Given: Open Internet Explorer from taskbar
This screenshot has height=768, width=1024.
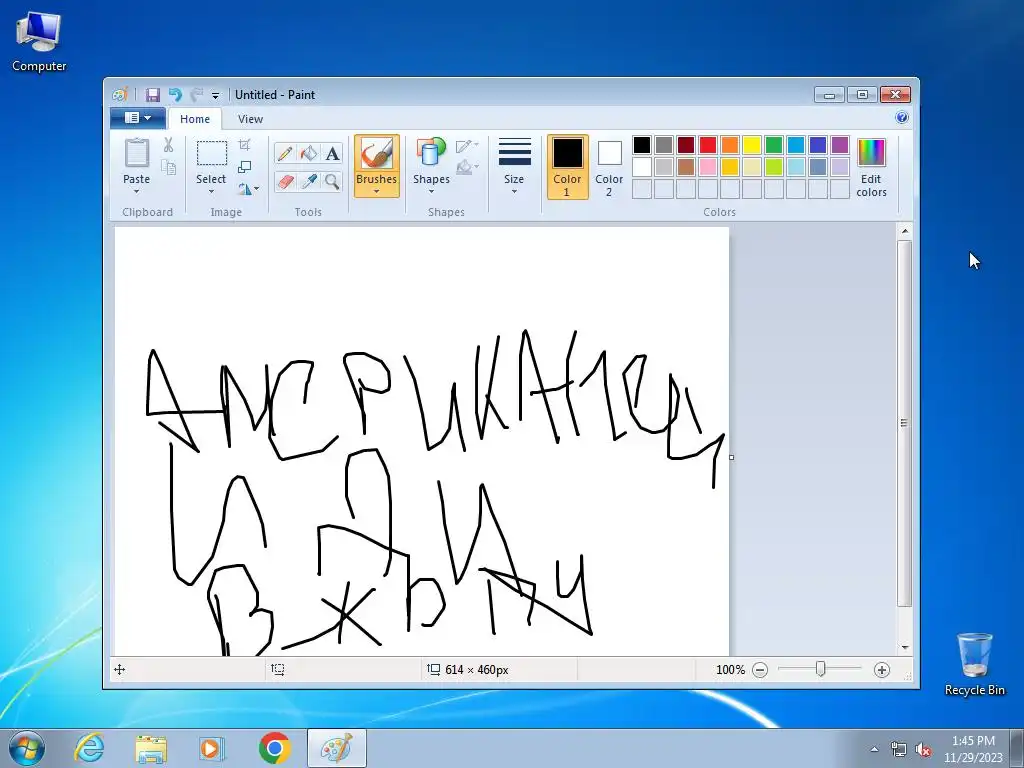Looking at the screenshot, I should (x=89, y=748).
